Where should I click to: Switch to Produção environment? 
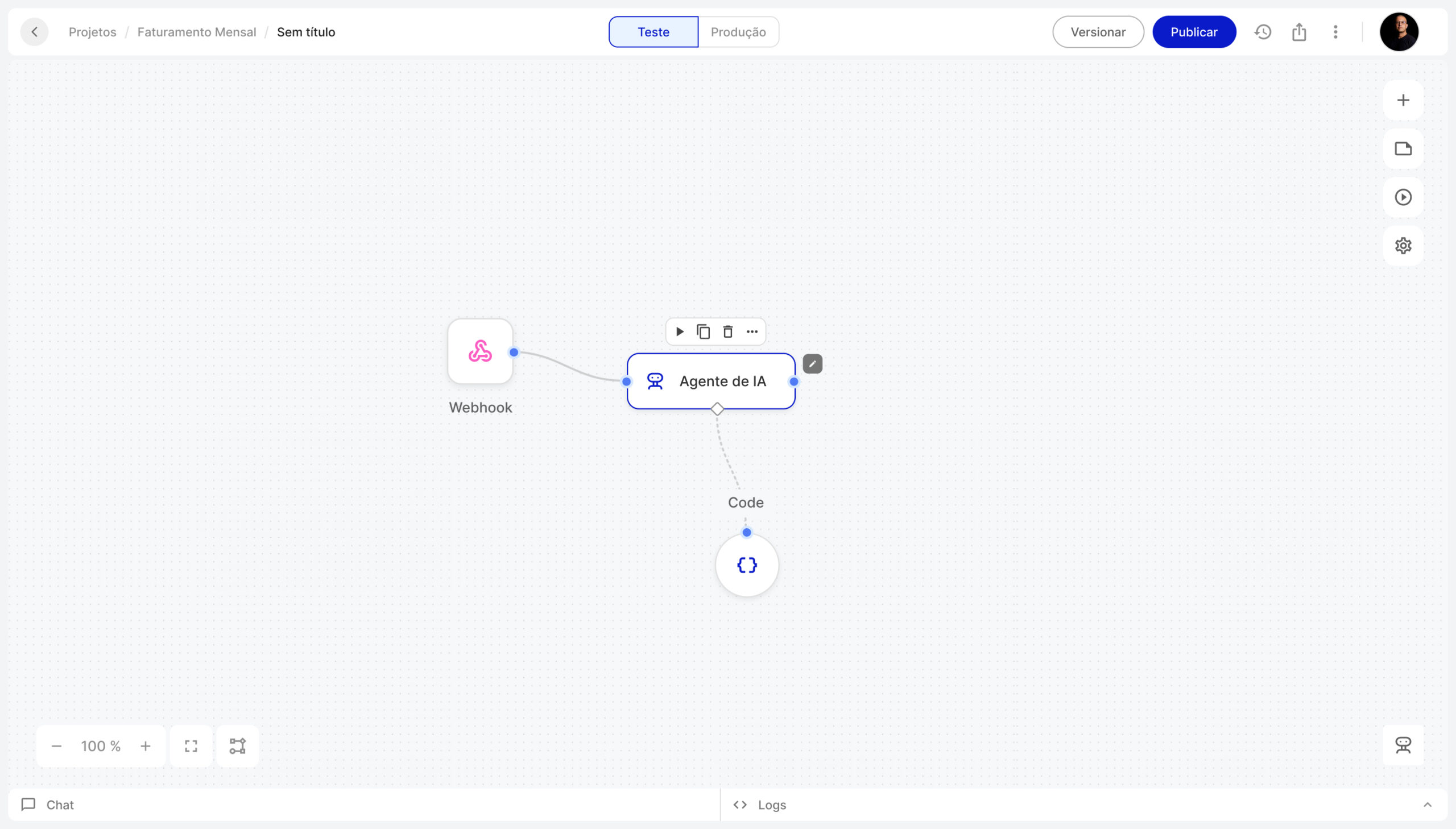(x=738, y=32)
